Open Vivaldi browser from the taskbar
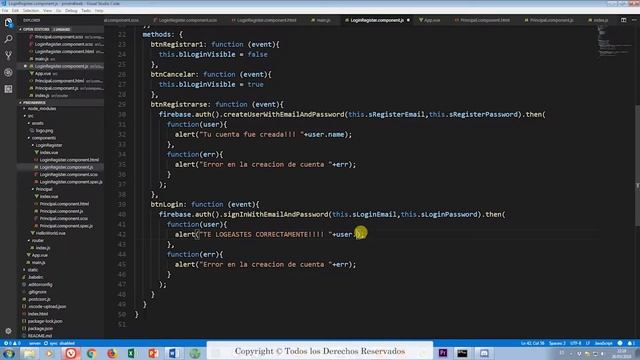The height and width of the screenshot is (360, 640). (x=71, y=353)
